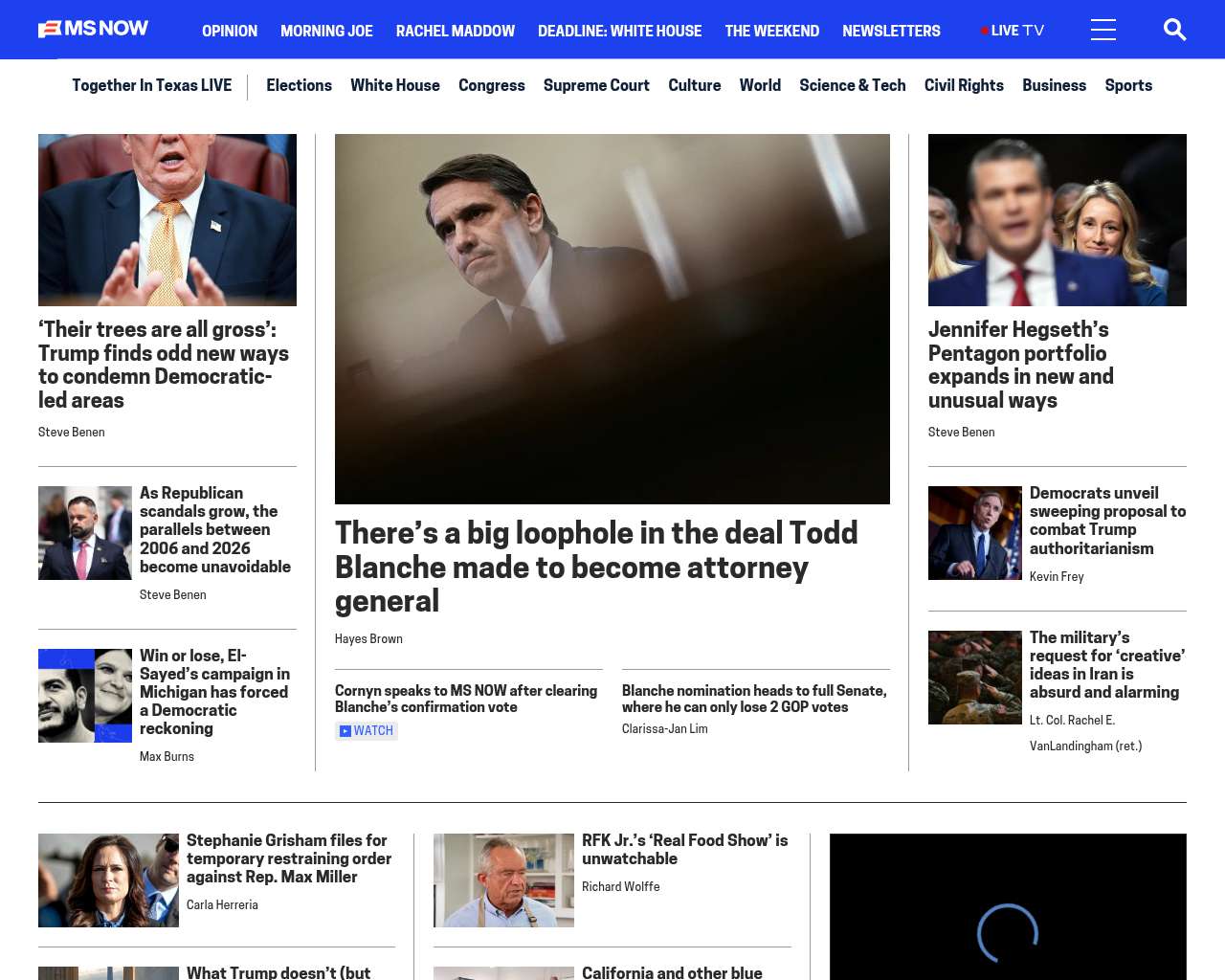Select the Sports topic

click(x=1128, y=85)
